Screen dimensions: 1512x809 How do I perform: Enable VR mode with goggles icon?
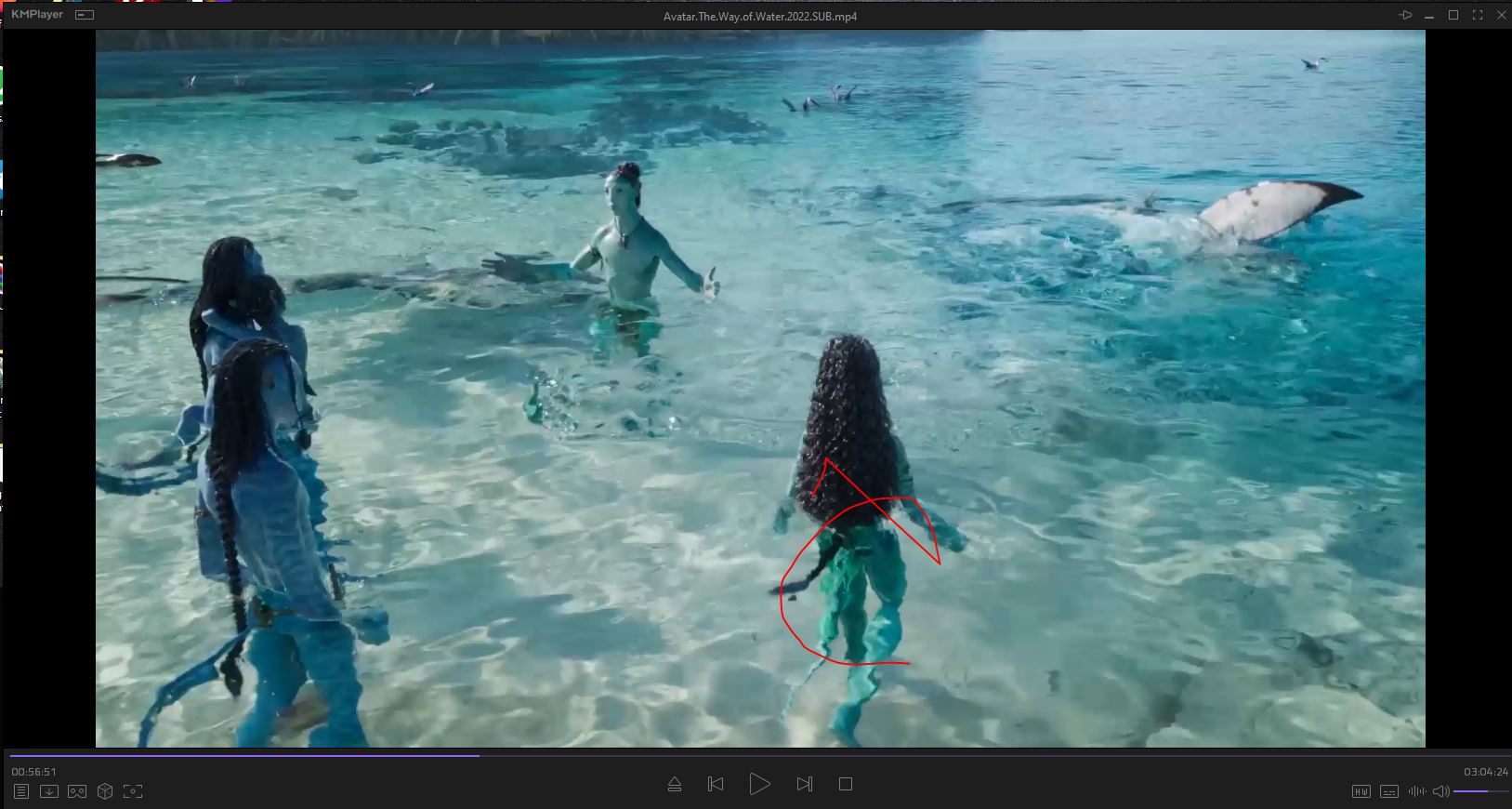(x=77, y=791)
